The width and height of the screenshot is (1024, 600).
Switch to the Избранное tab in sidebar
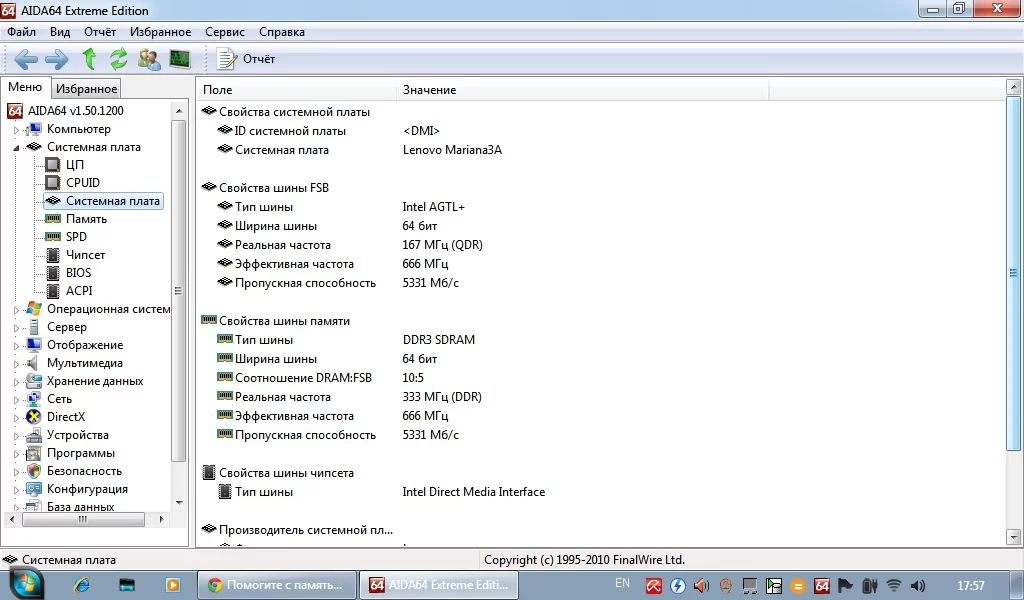86,89
